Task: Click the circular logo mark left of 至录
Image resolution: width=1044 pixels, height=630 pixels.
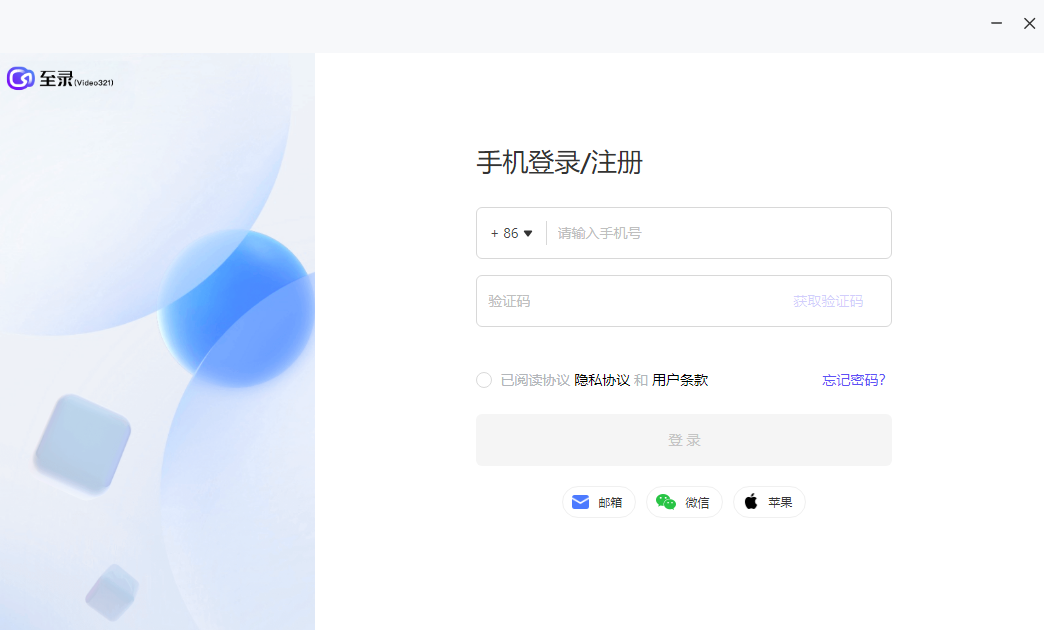Action: [x=20, y=78]
